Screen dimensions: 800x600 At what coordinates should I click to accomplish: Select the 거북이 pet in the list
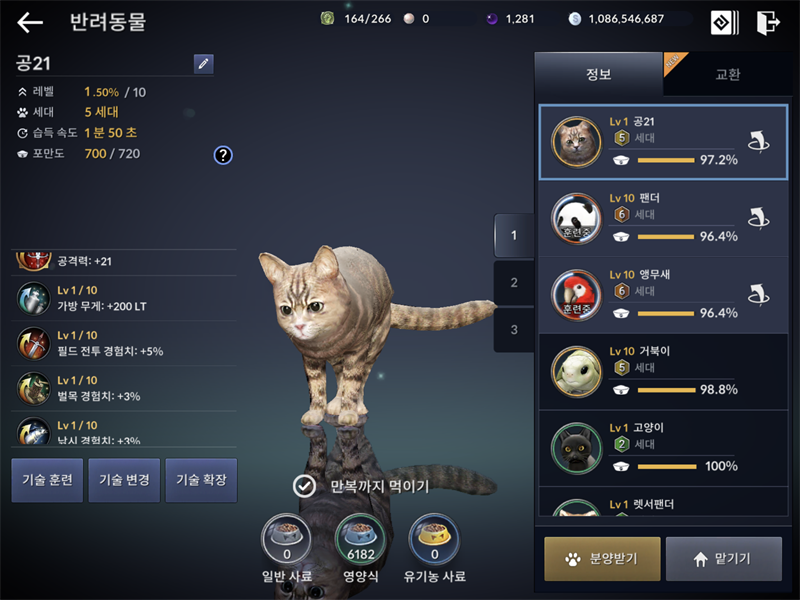(663, 372)
